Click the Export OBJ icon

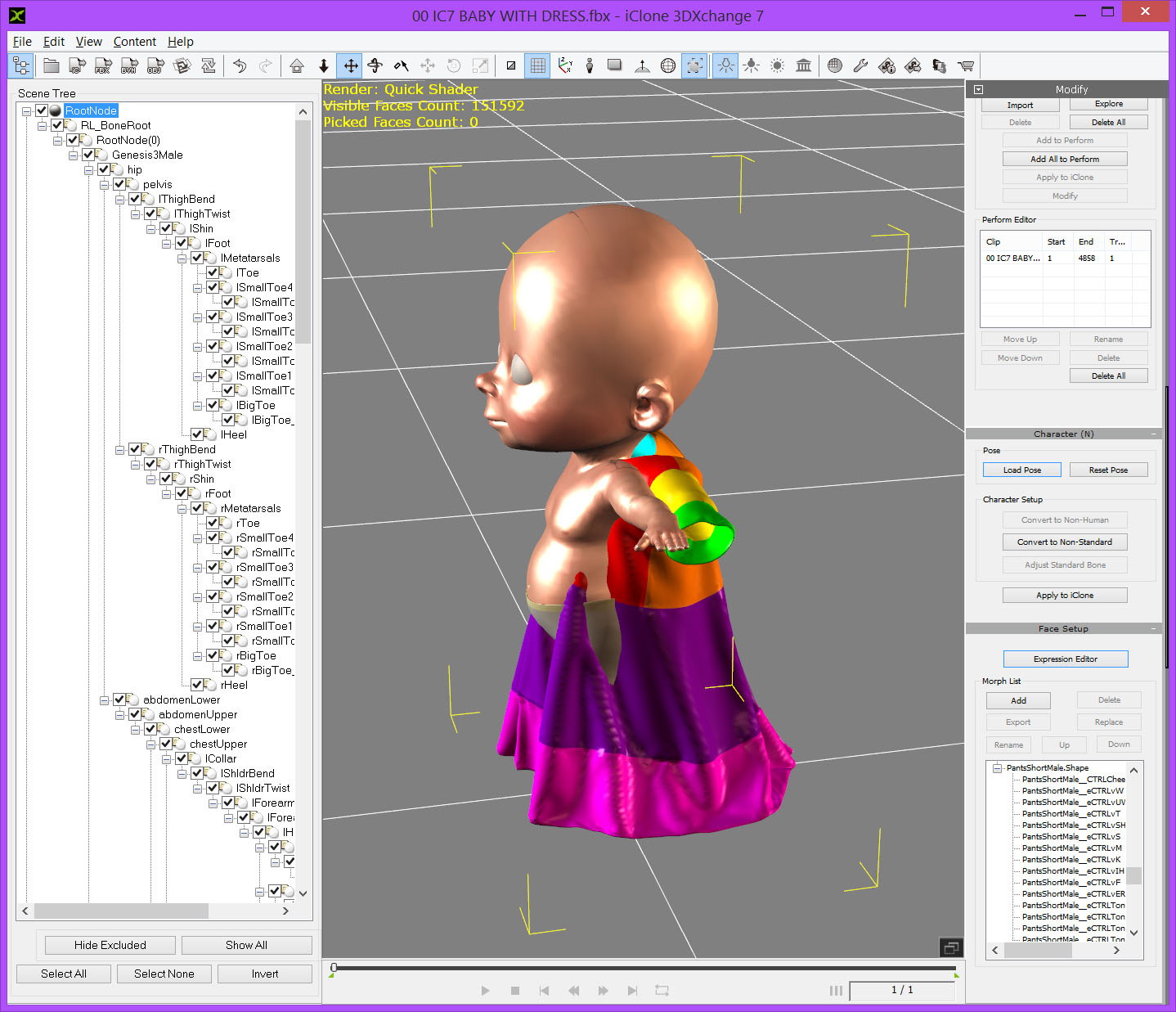pyautogui.click(x=155, y=65)
